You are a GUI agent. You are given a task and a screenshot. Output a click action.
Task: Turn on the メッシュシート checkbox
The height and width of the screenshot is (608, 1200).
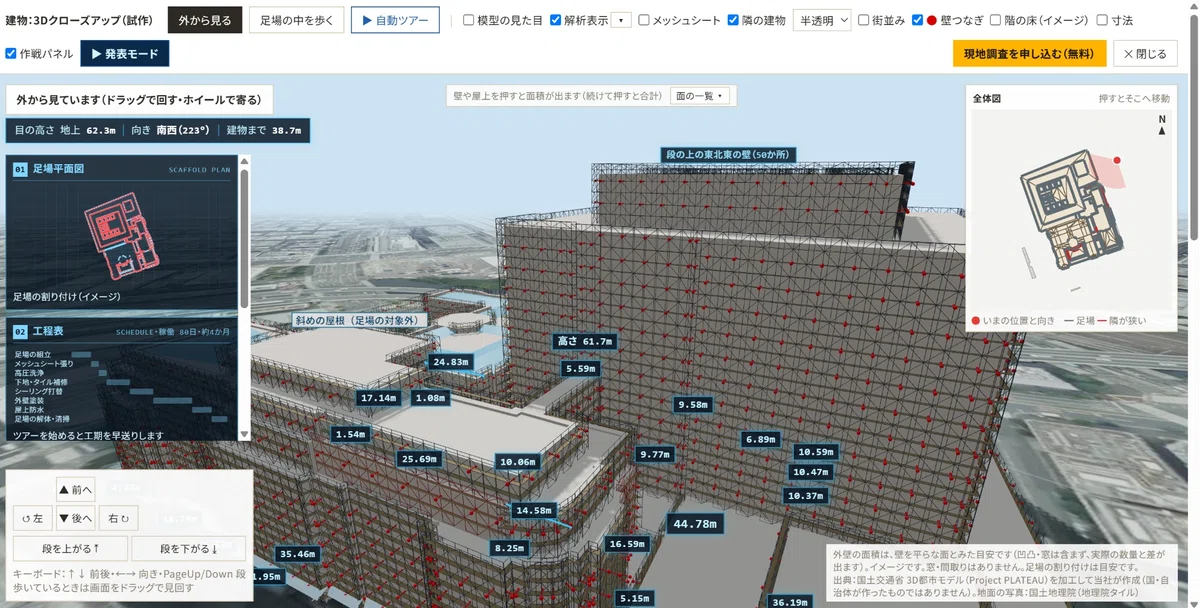coord(644,20)
